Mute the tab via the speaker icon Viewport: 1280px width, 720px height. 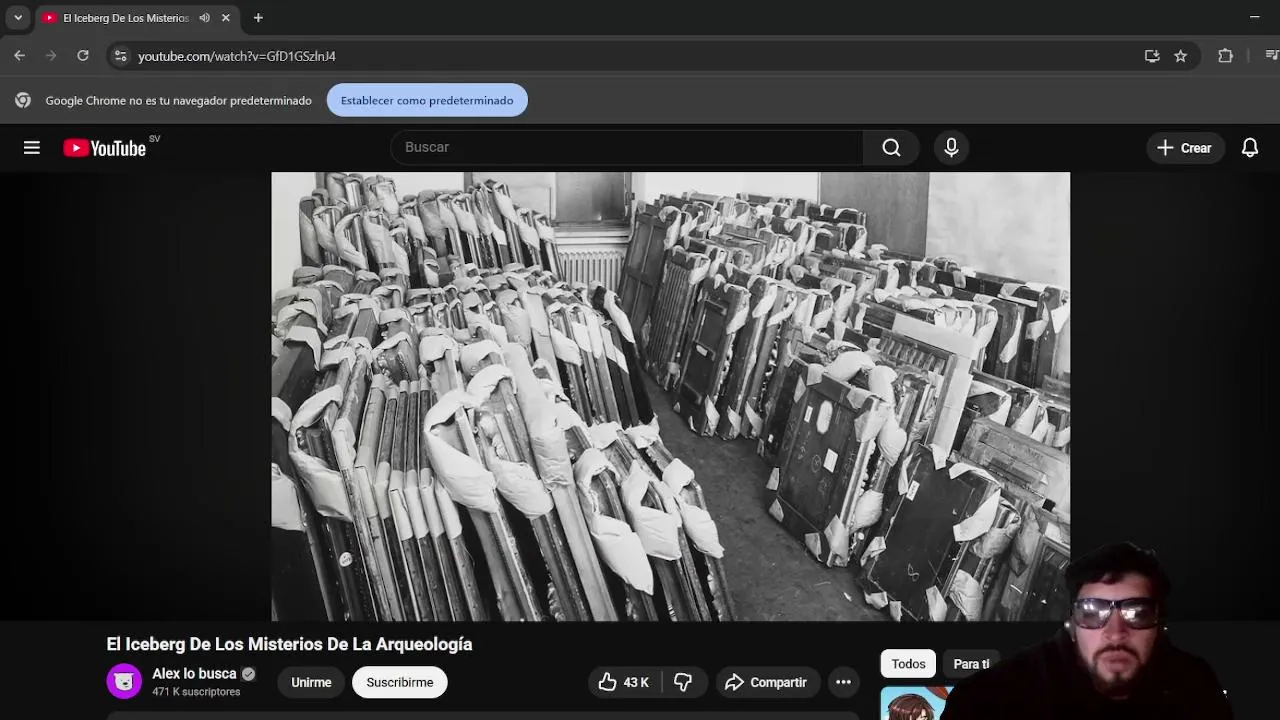pyautogui.click(x=204, y=18)
